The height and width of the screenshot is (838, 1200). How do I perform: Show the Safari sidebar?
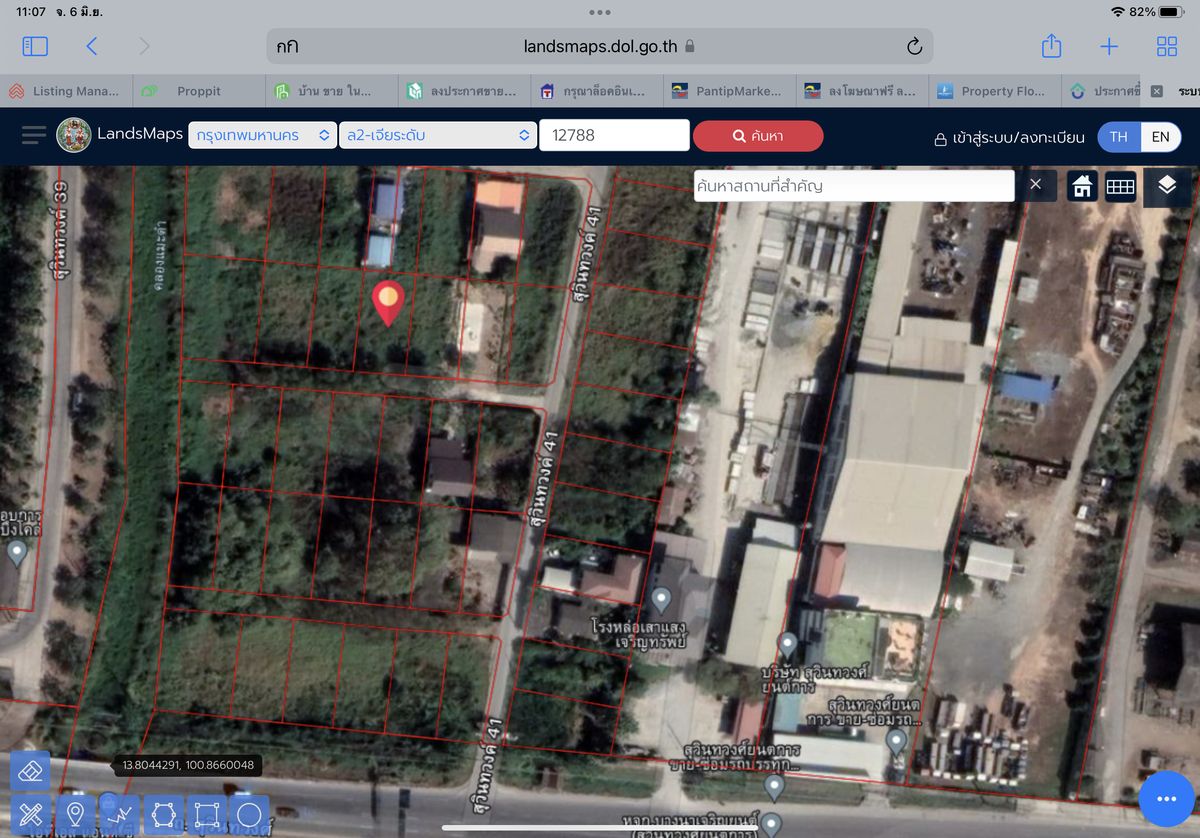[35, 46]
